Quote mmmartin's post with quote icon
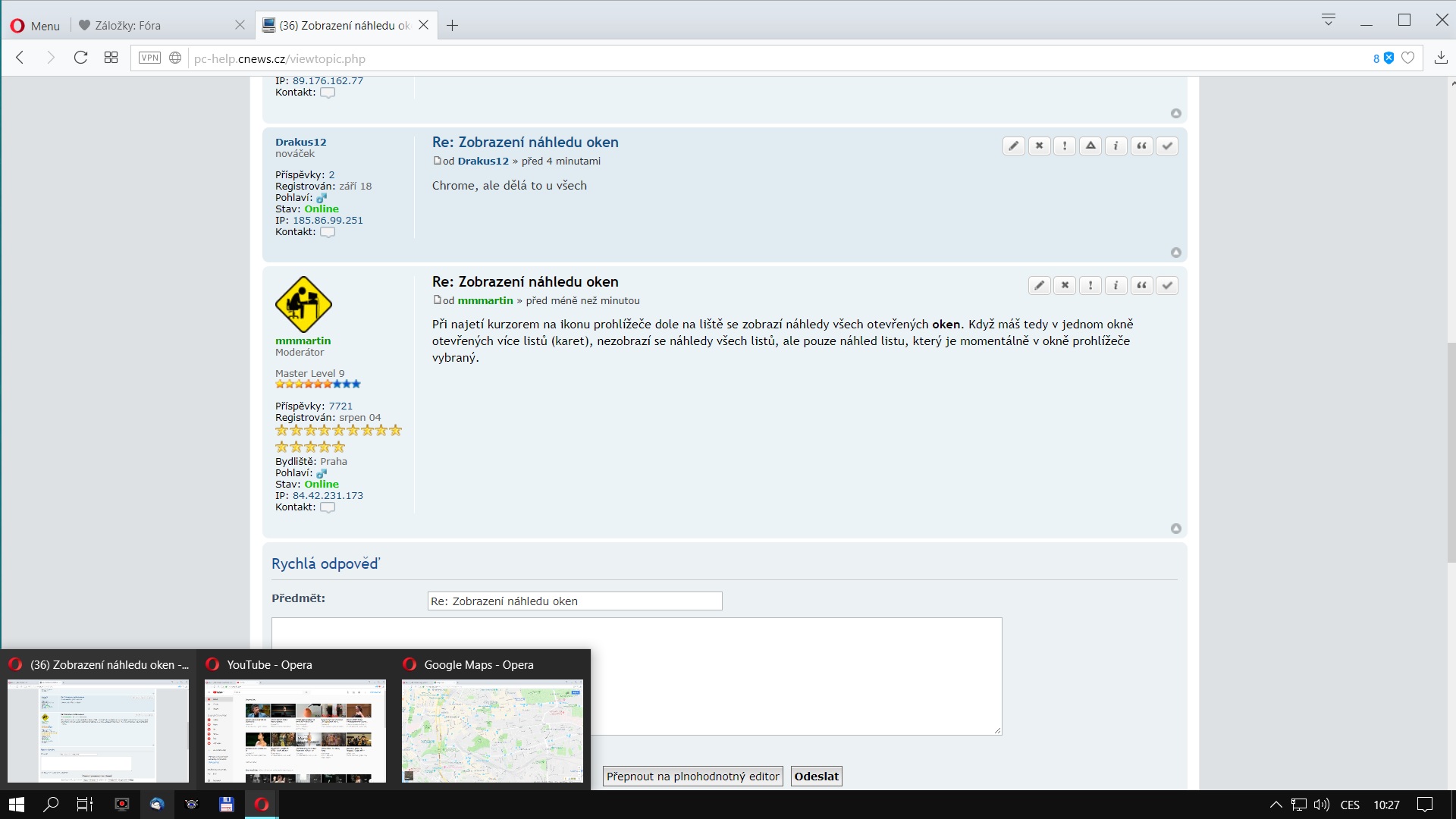Screen dimensions: 1456x819 click(x=1141, y=285)
